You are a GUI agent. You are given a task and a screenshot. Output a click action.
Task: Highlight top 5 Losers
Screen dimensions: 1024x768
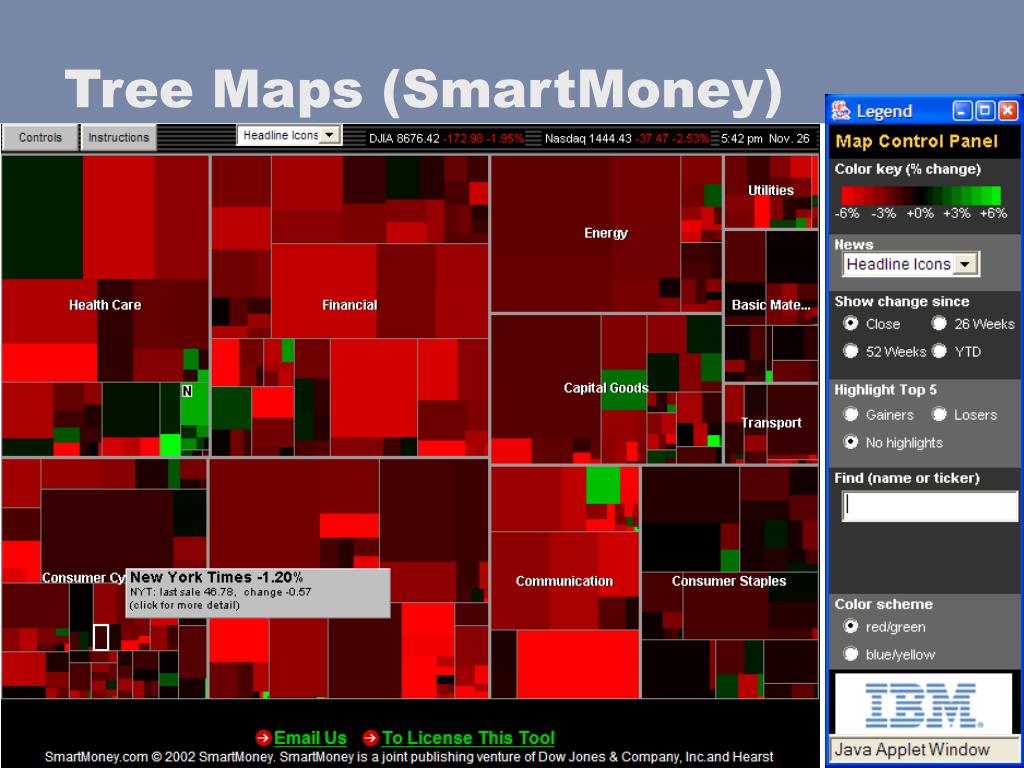pos(939,414)
